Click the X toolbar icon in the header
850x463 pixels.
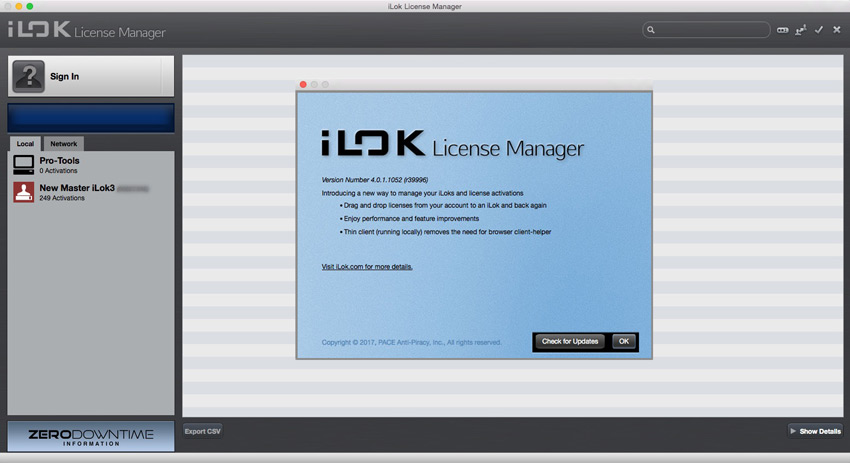click(x=836, y=30)
